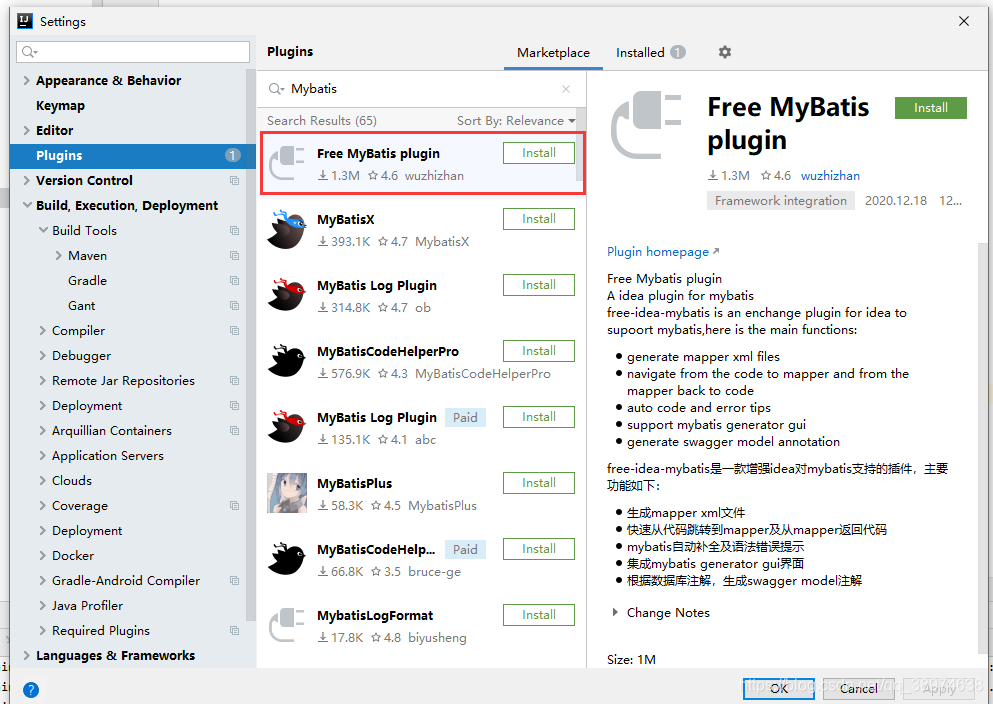Viewport: 993px width, 704px height.
Task: Install the Free MyBatis plugin
Action: (x=930, y=107)
